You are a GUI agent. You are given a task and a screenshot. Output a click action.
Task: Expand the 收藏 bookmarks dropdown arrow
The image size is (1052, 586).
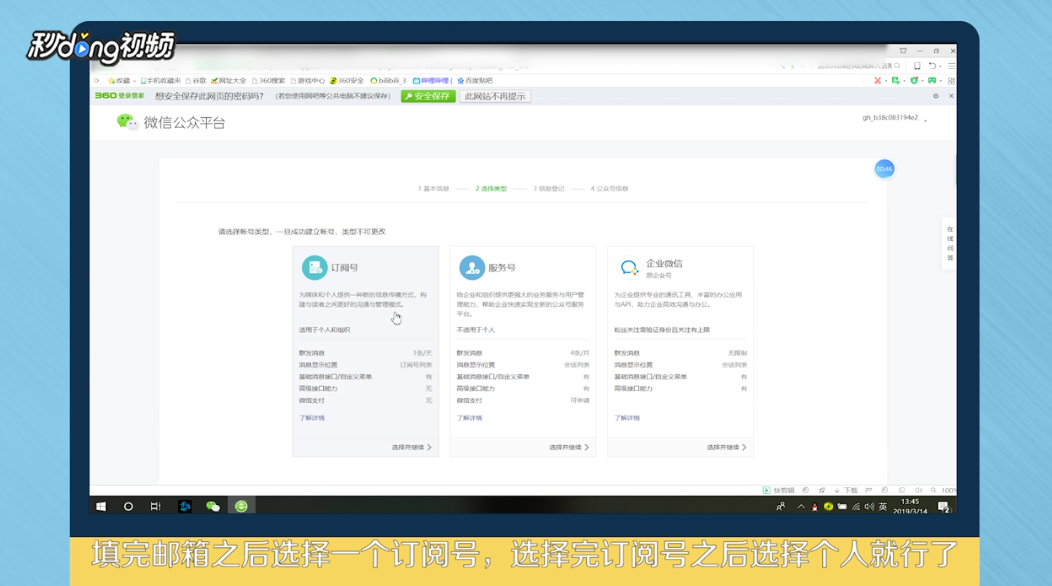tap(134, 81)
